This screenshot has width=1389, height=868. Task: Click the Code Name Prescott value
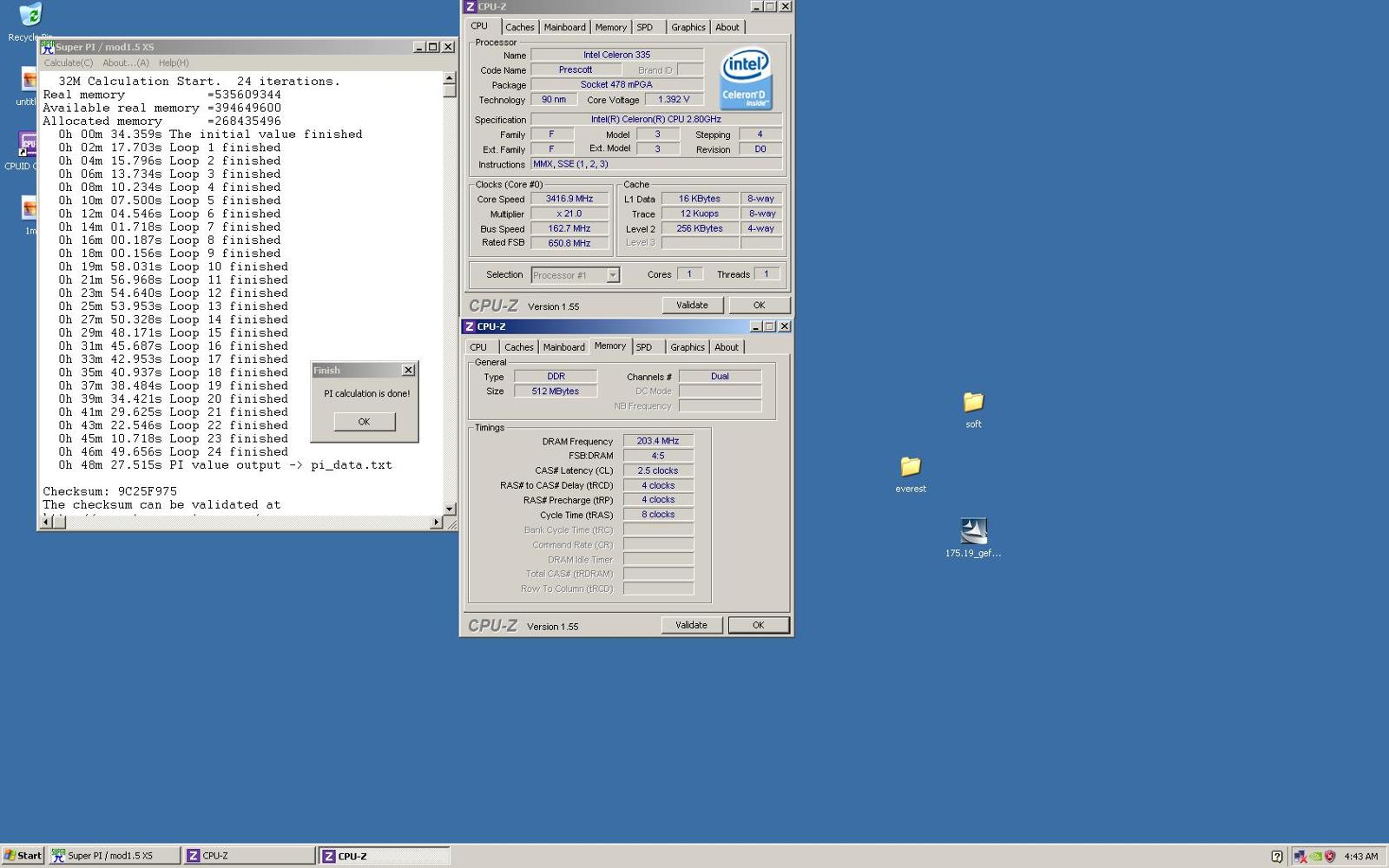576,70
